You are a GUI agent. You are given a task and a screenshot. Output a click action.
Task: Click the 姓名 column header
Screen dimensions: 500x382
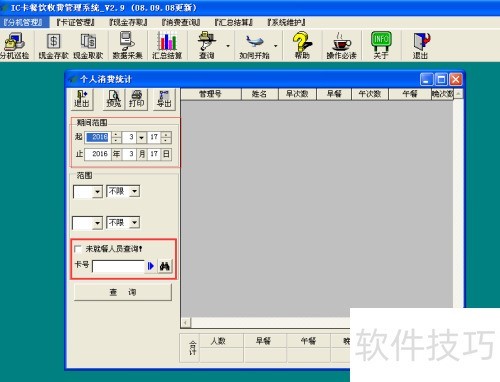[259, 94]
